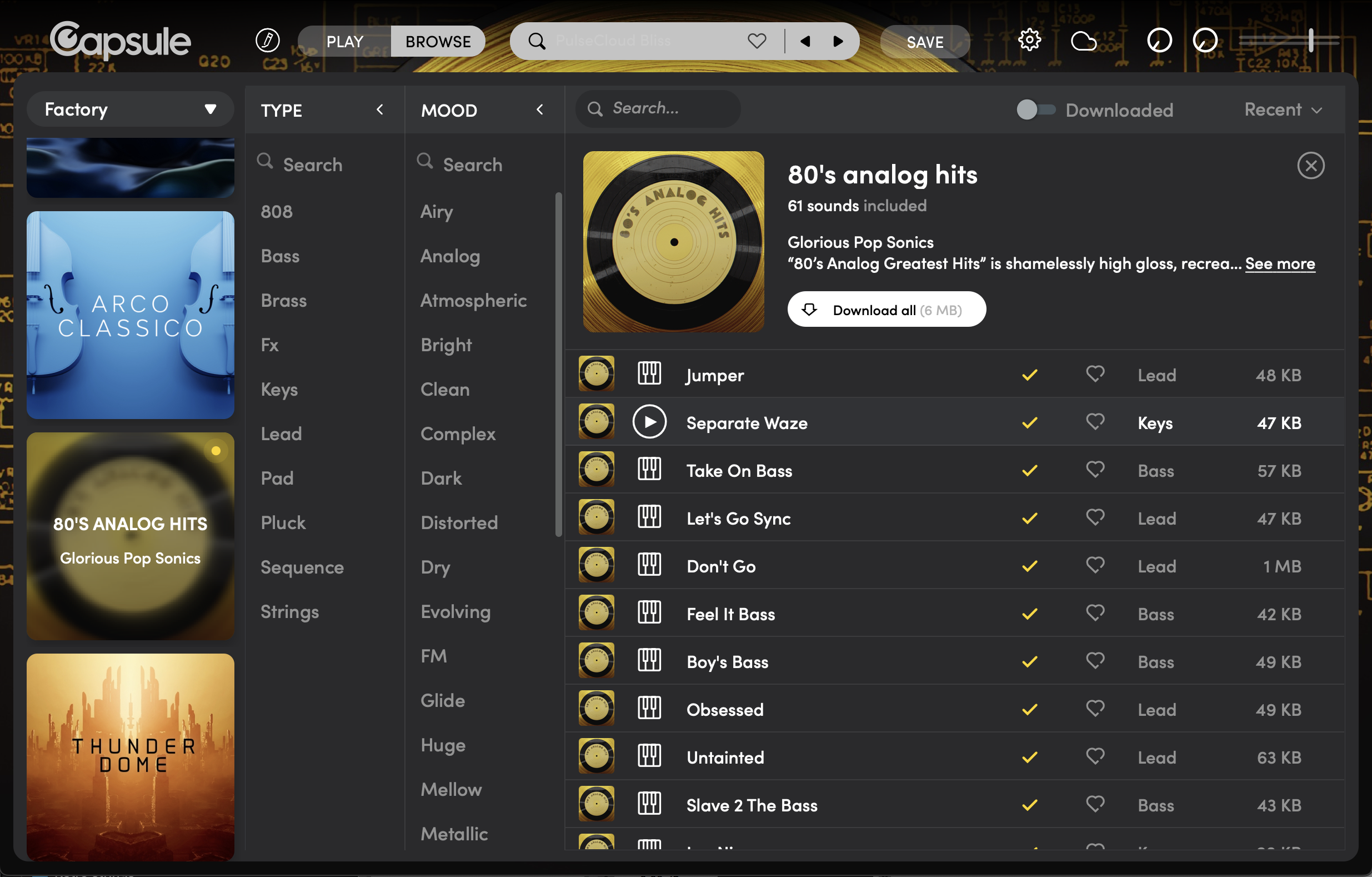Image resolution: width=1372 pixels, height=877 pixels.
Task: Open the Factory library dropdown
Action: pos(130,109)
